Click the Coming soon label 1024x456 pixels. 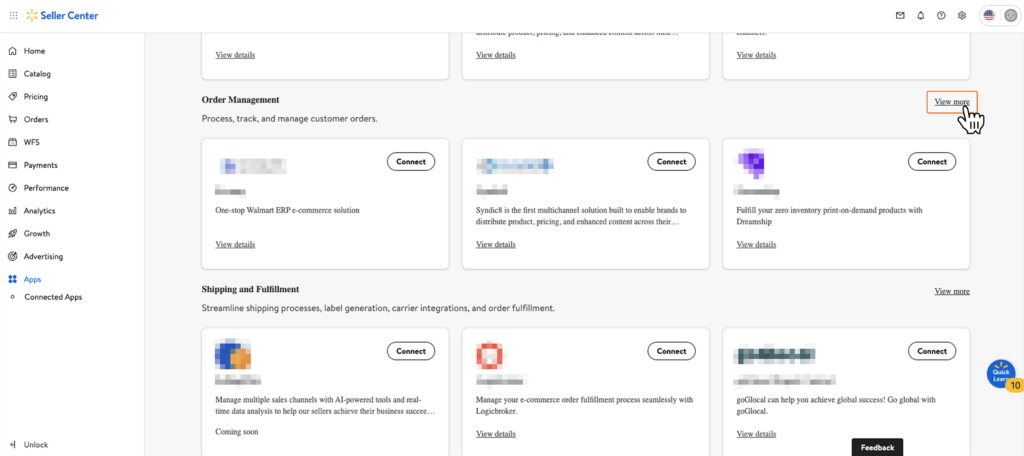[x=236, y=432]
